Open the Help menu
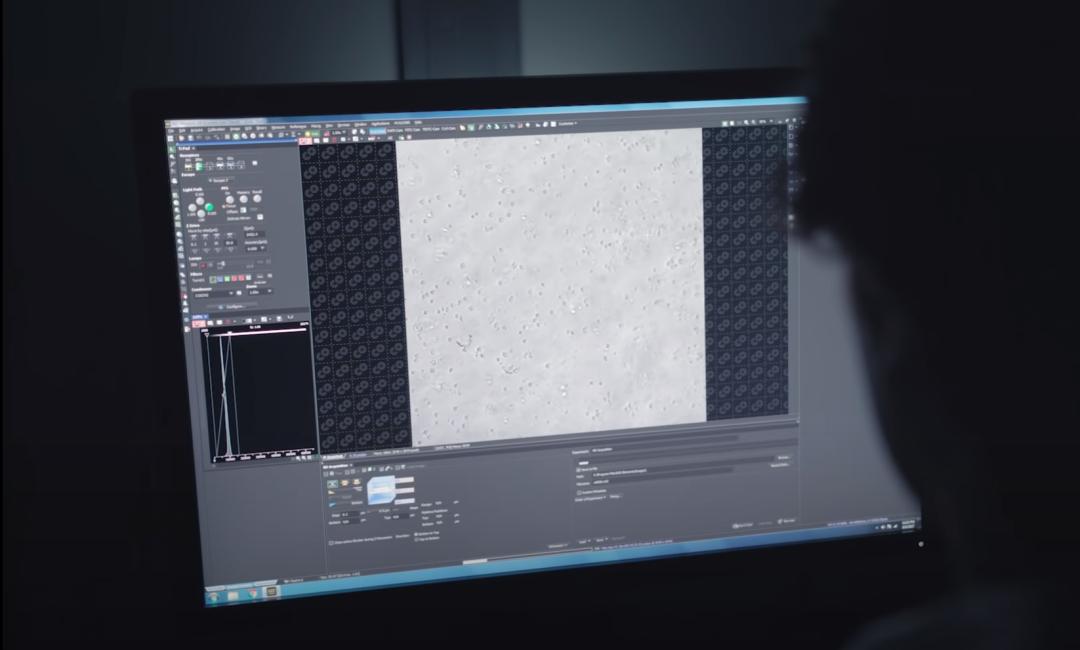This screenshot has width=1080, height=650. pos(417,123)
